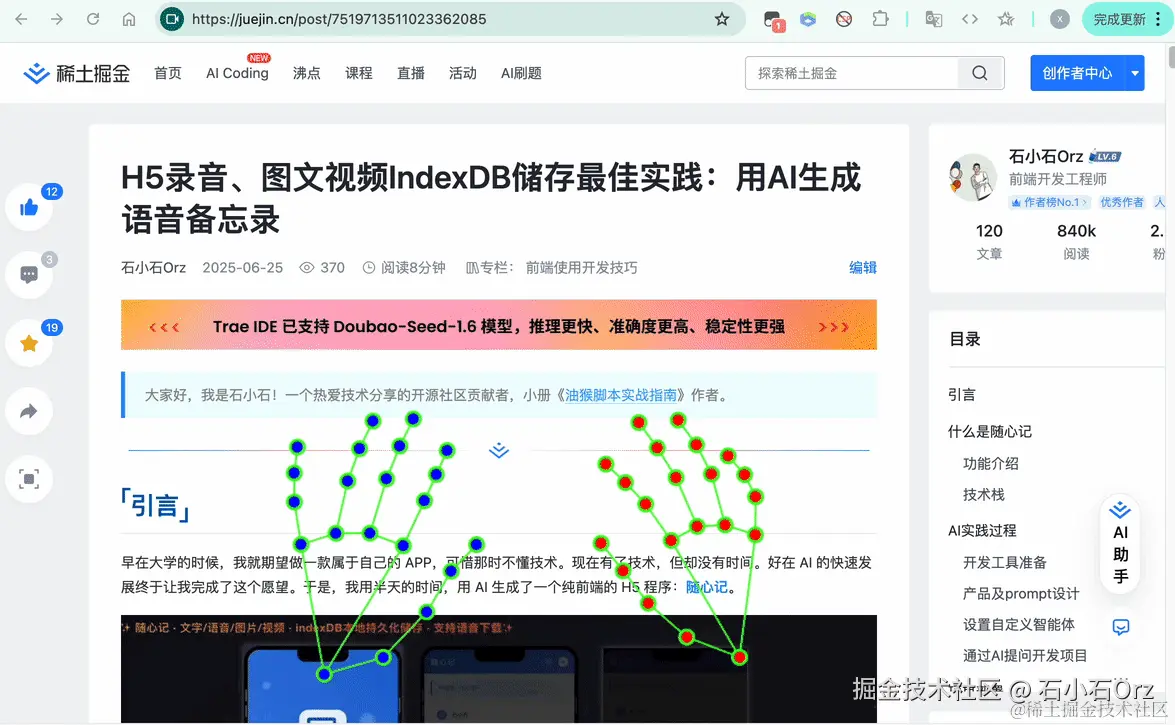This screenshot has width=1175, height=725.
Task: Jump to 引言 in the table of contents
Action: coord(961,394)
